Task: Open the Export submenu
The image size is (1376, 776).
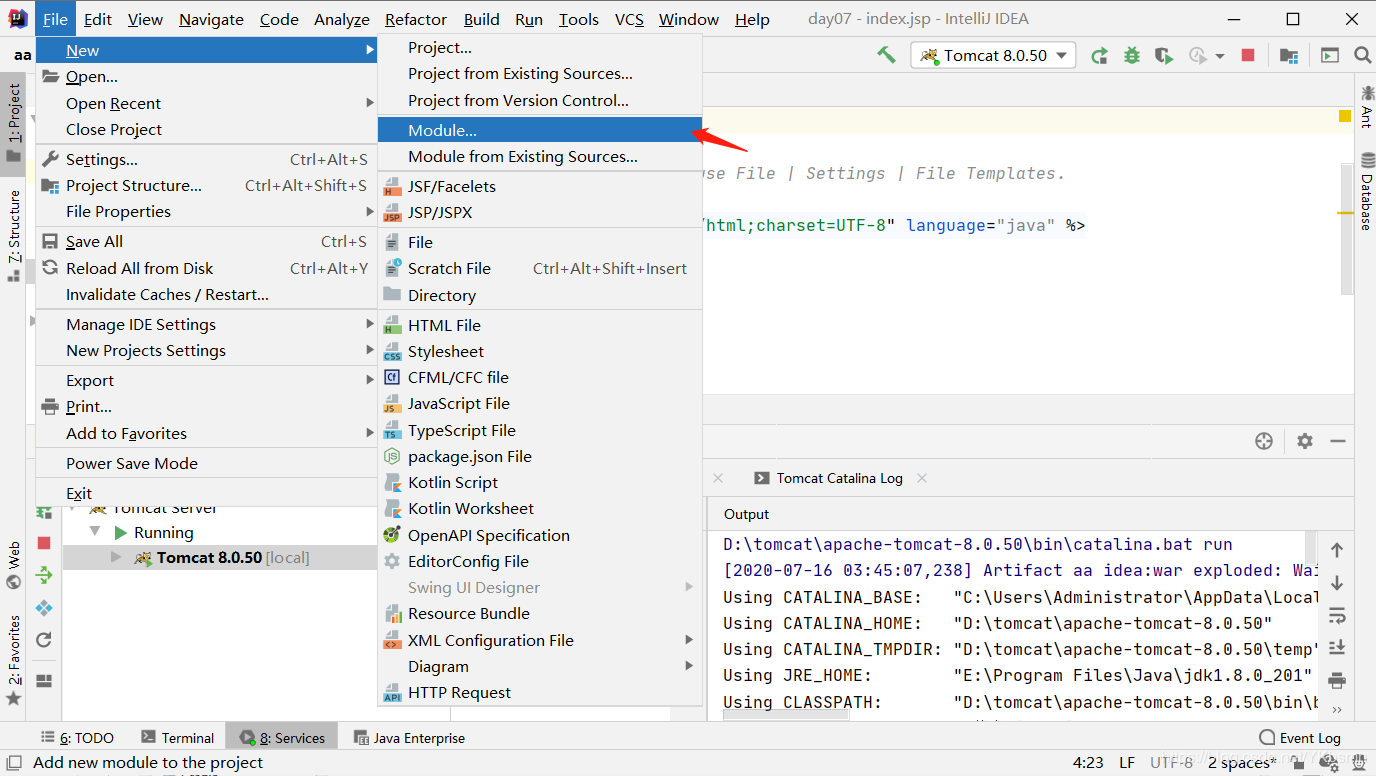Action: tap(206, 380)
